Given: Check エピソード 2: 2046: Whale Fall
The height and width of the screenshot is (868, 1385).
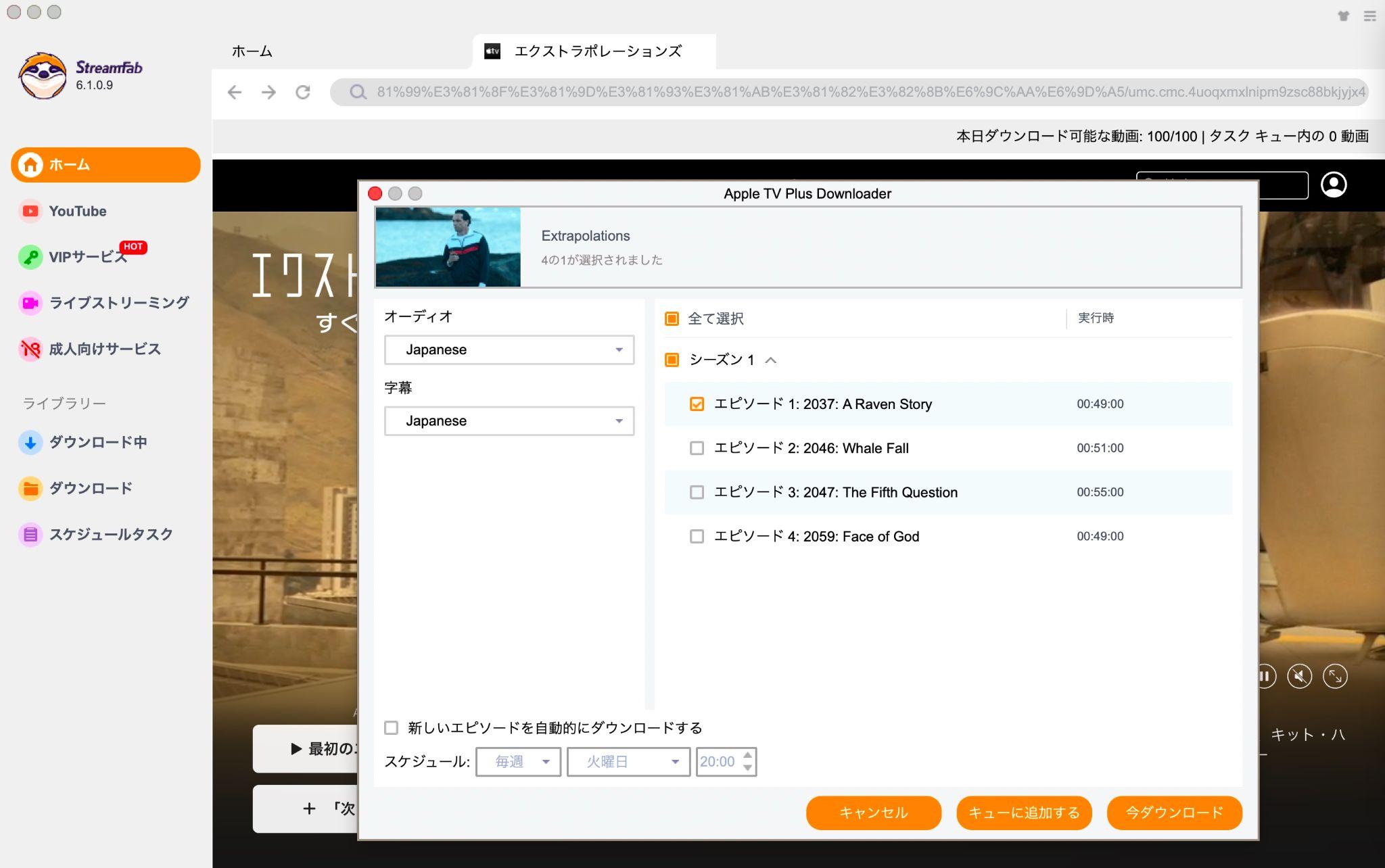Looking at the screenshot, I should (x=697, y=448).
